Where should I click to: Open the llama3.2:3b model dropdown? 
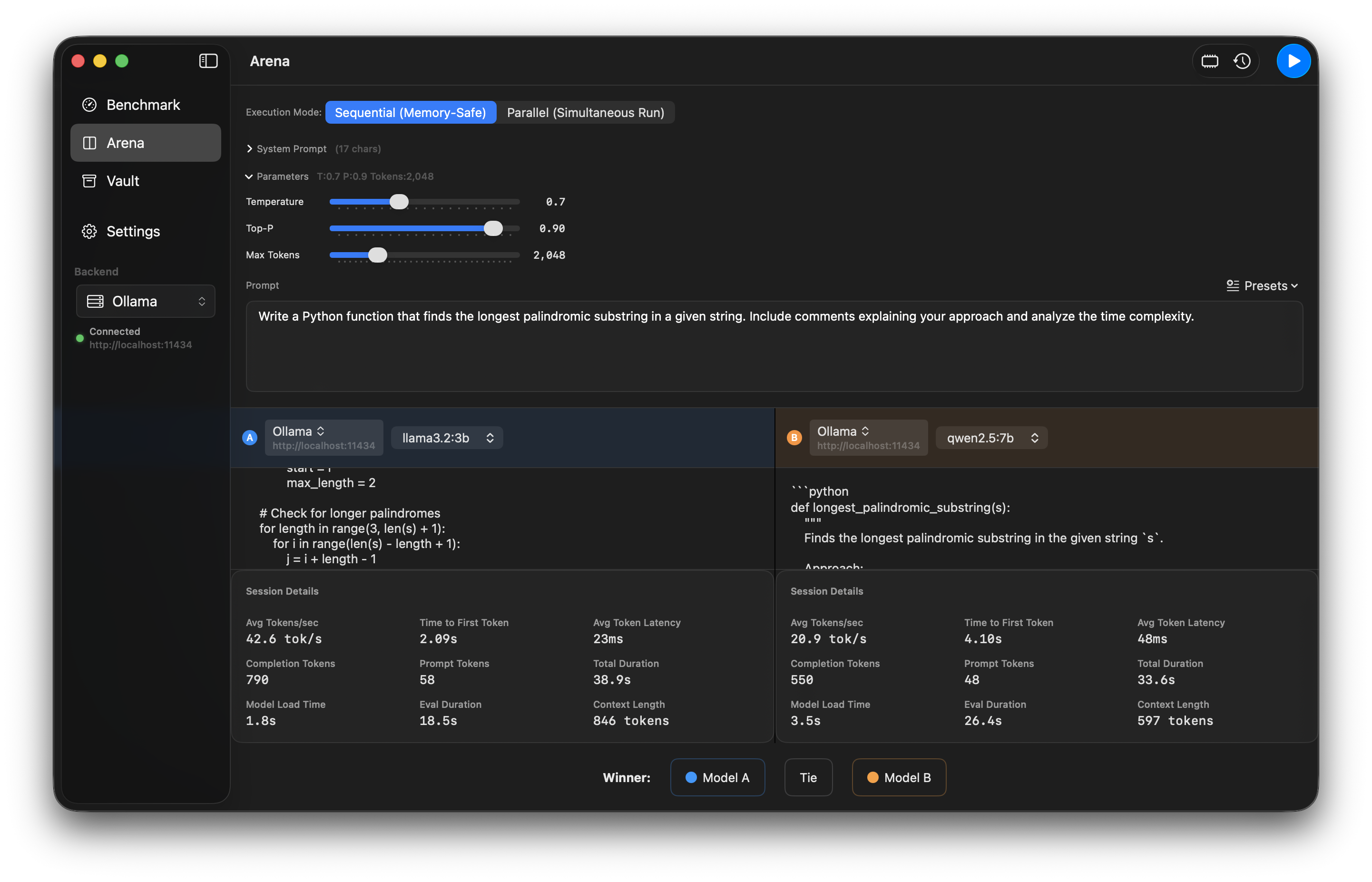coord(447,438)
